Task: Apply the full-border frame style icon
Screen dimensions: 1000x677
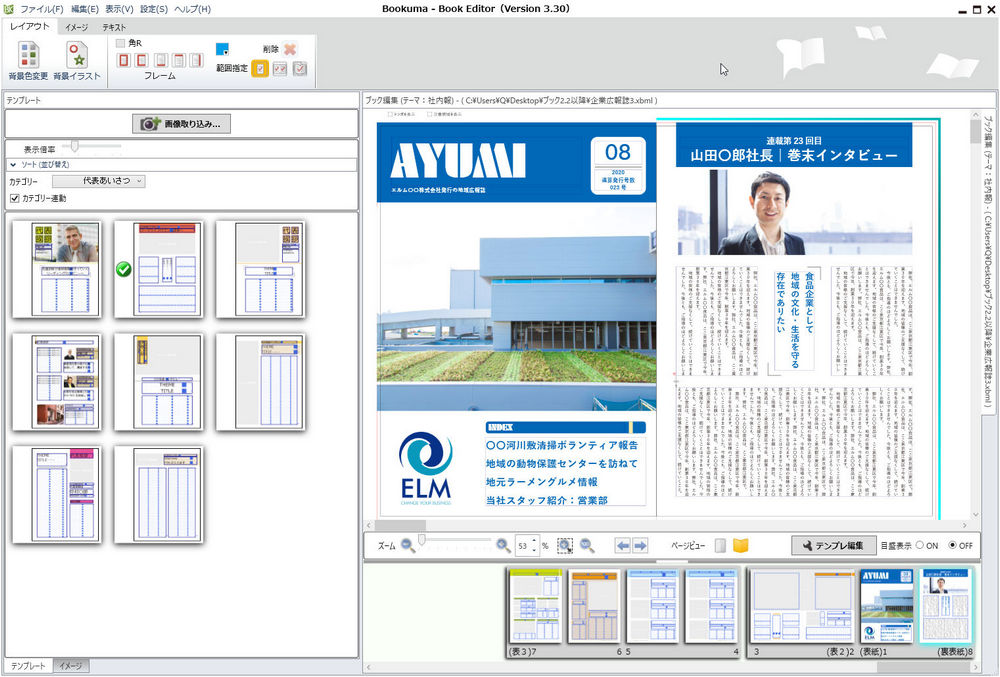Action: click(x=124, y=61)
